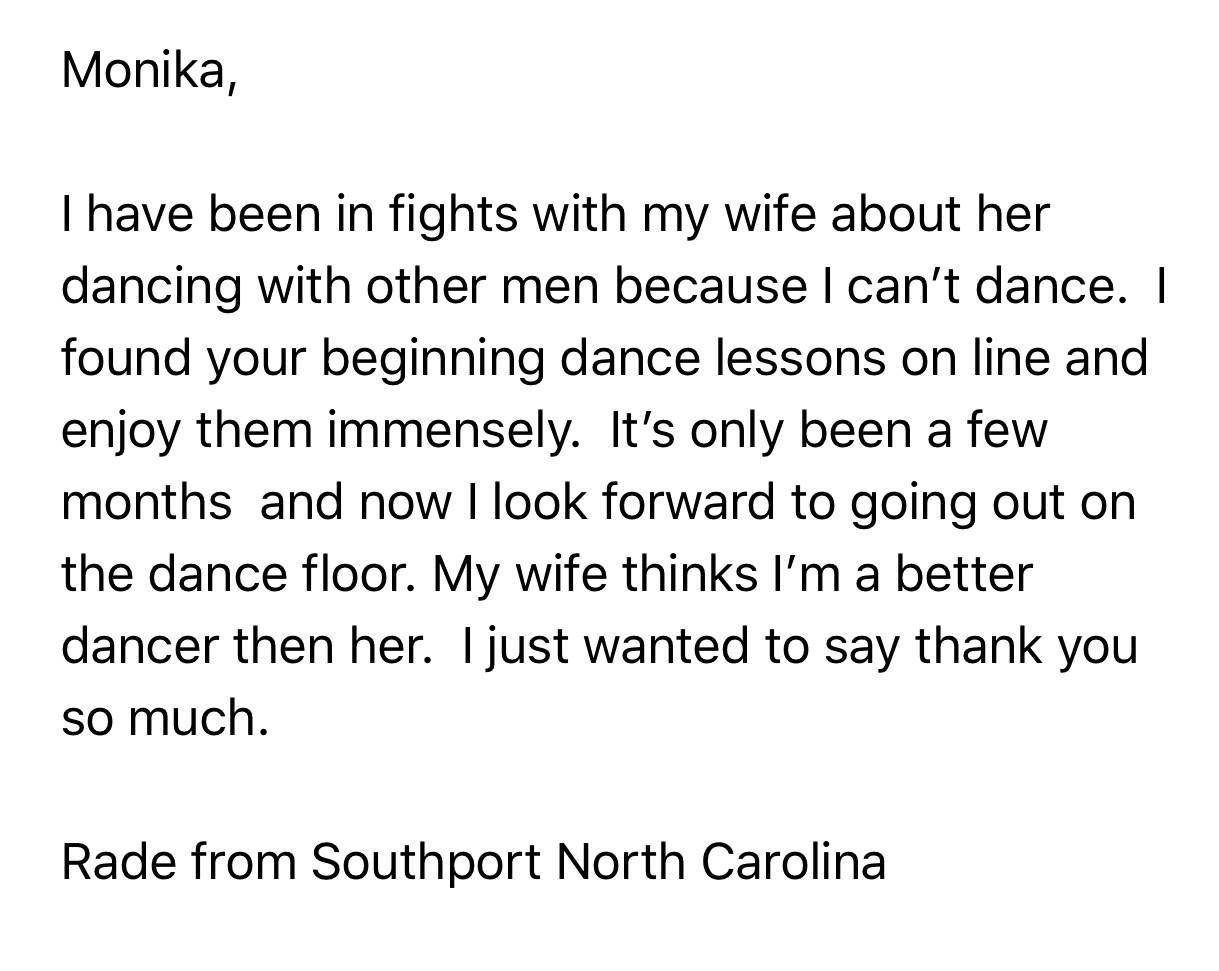
Task: Click the word "thinks" in the message
Action: [689, 574]
